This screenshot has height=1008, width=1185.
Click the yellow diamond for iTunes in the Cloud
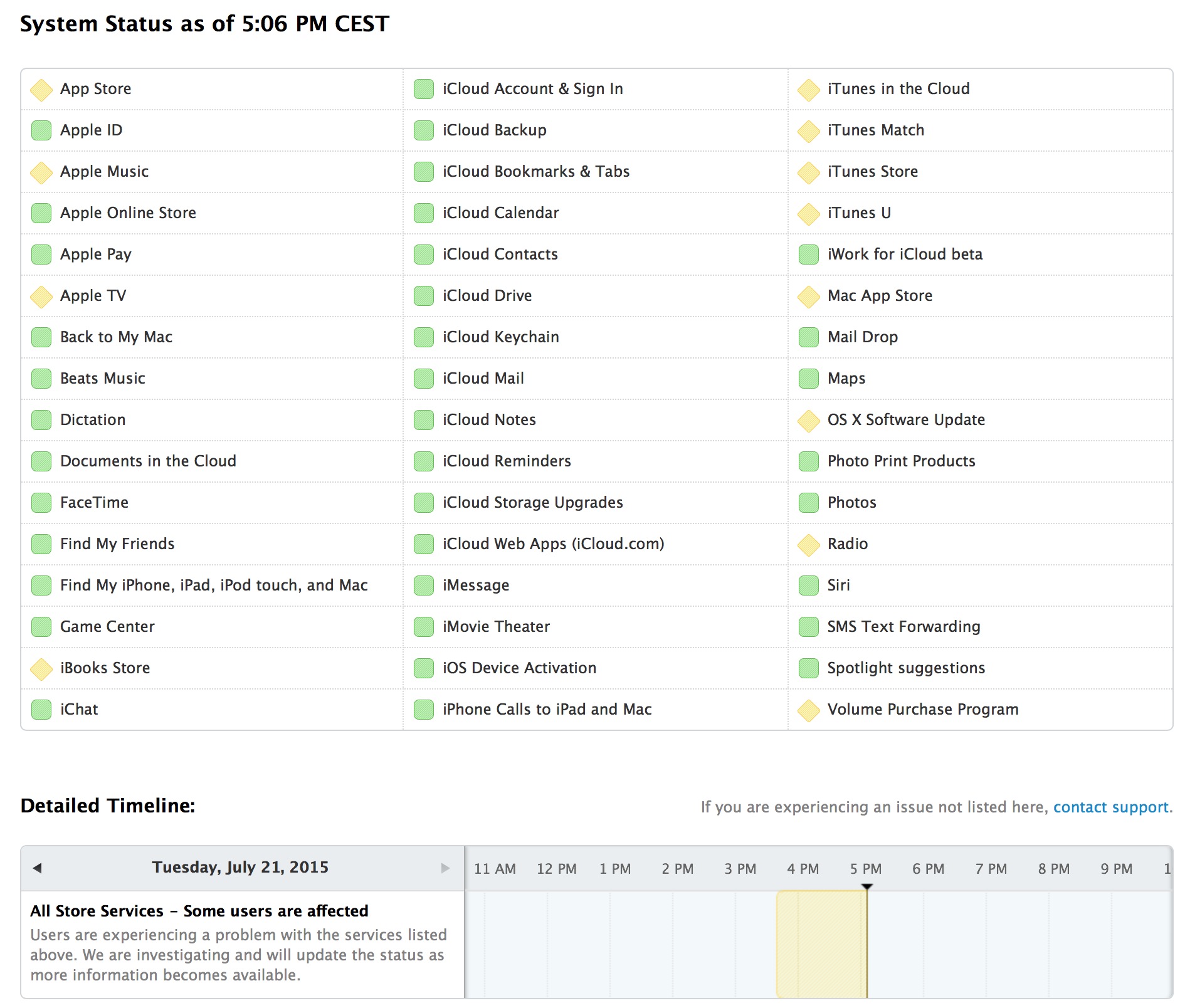(809, 90)
